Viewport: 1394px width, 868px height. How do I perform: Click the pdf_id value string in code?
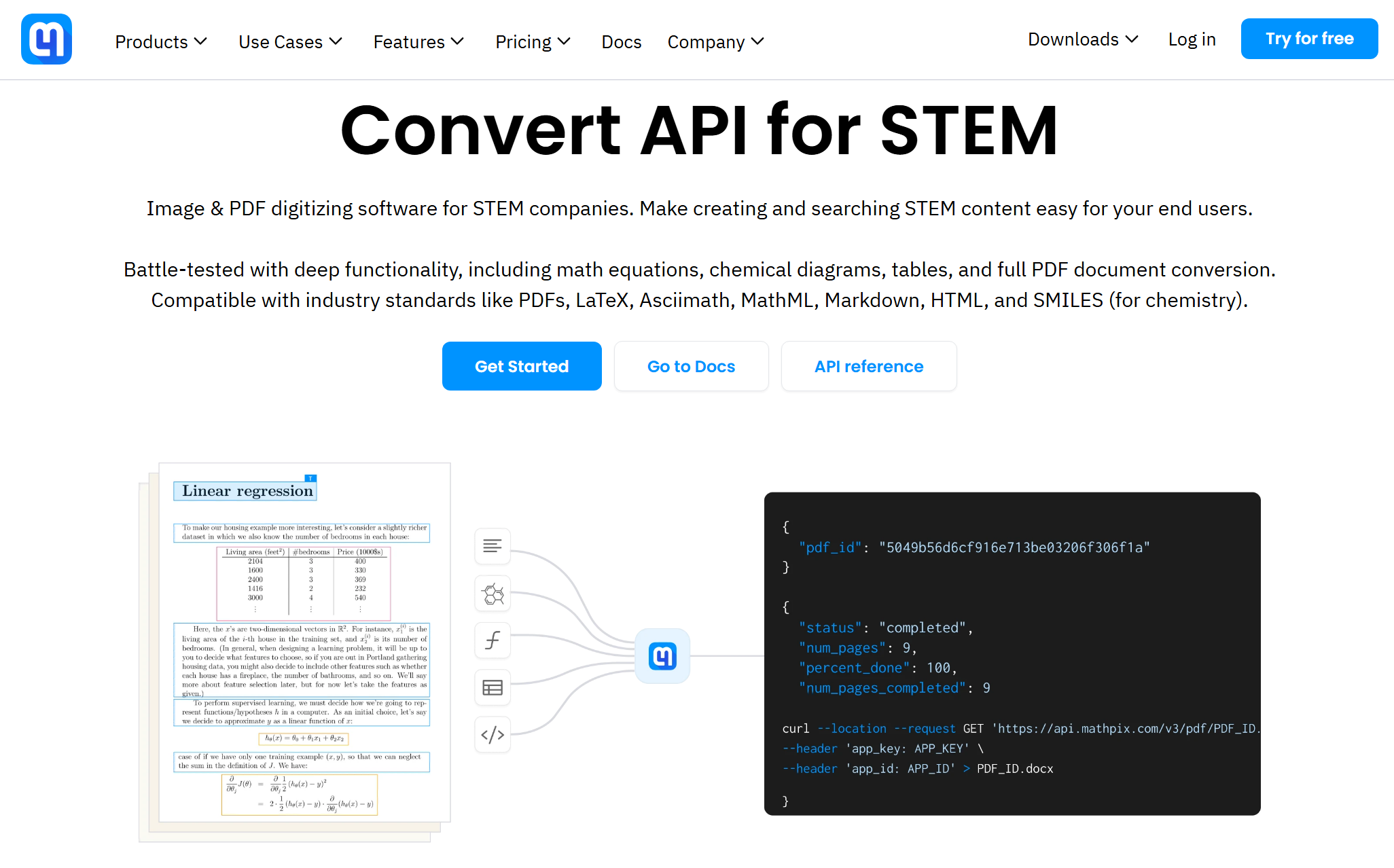pos(1014,547)
